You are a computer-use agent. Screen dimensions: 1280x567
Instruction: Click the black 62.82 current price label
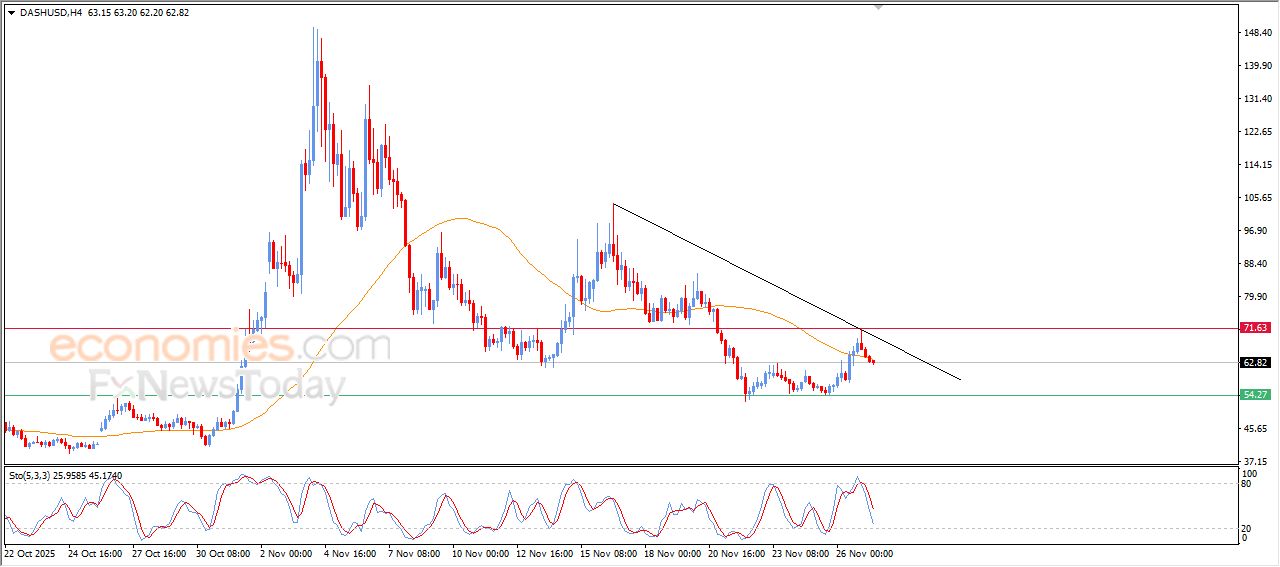[x=1254, y=363]
